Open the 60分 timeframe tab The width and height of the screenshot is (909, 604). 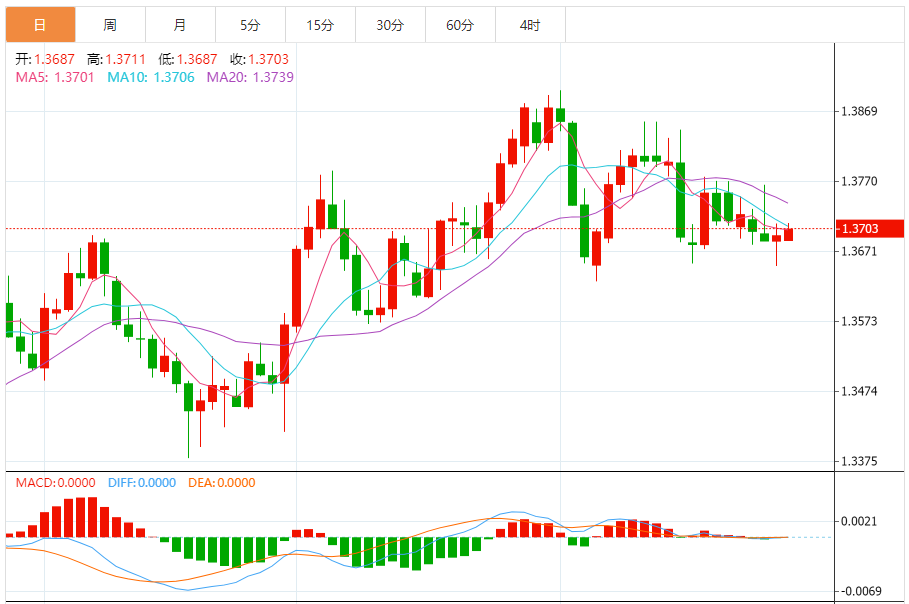460,25
